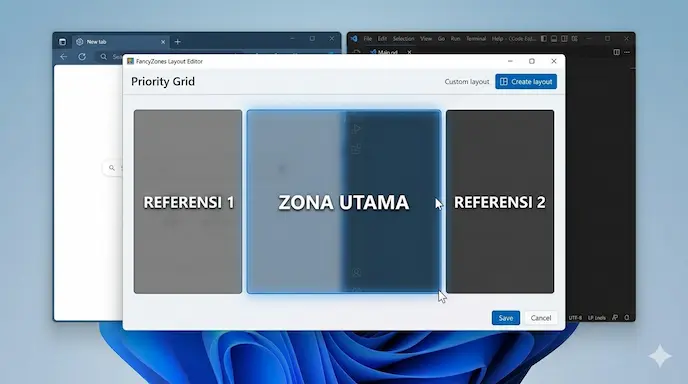Click the search box on browser new tab page
688x384 pixels.
click(x=113, y=168)
